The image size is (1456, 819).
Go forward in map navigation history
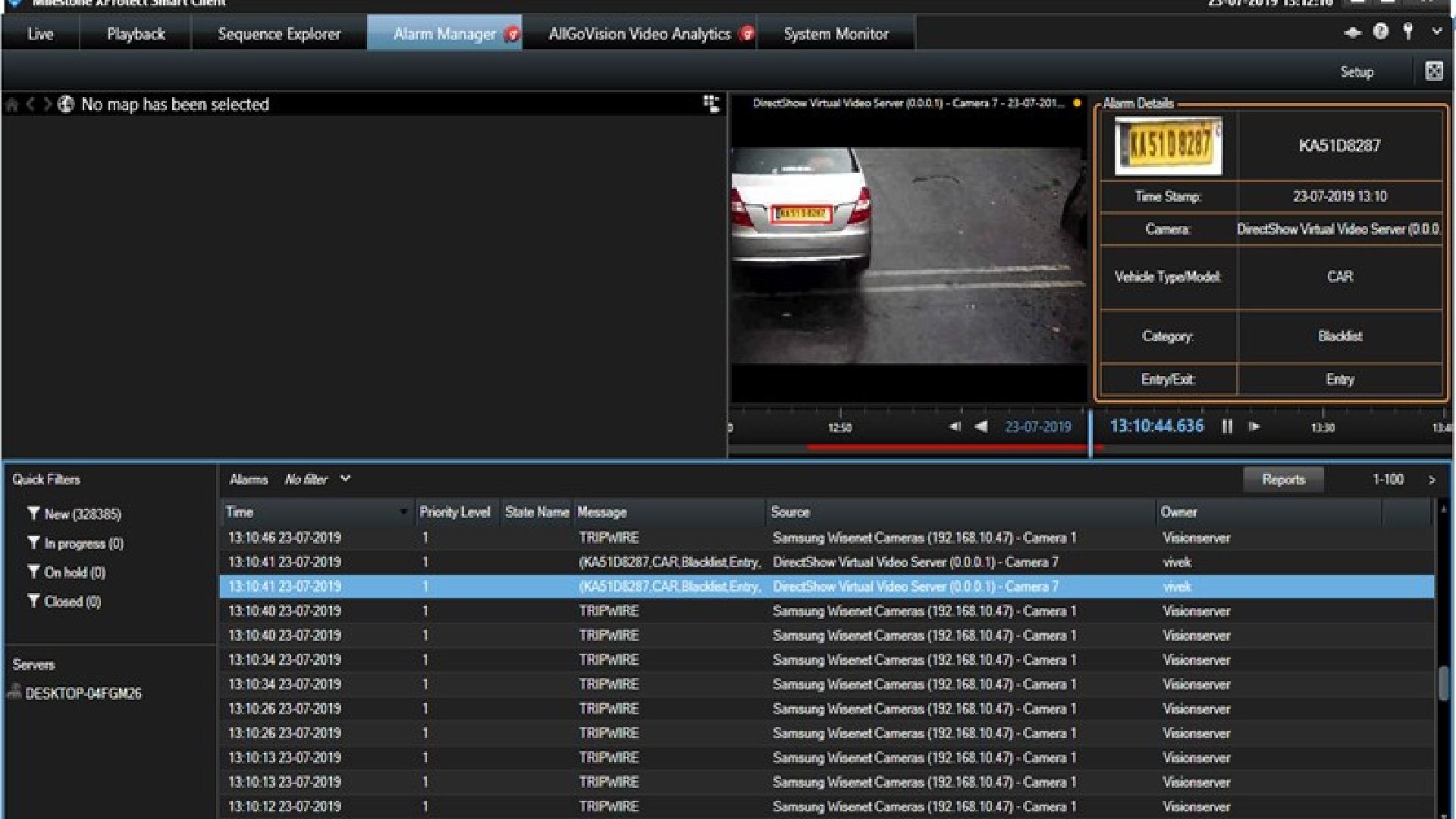click(47, 105)
